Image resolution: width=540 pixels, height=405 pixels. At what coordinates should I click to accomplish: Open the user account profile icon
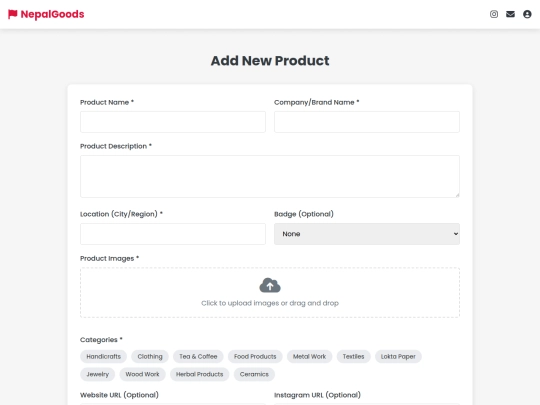coord(527,14)
